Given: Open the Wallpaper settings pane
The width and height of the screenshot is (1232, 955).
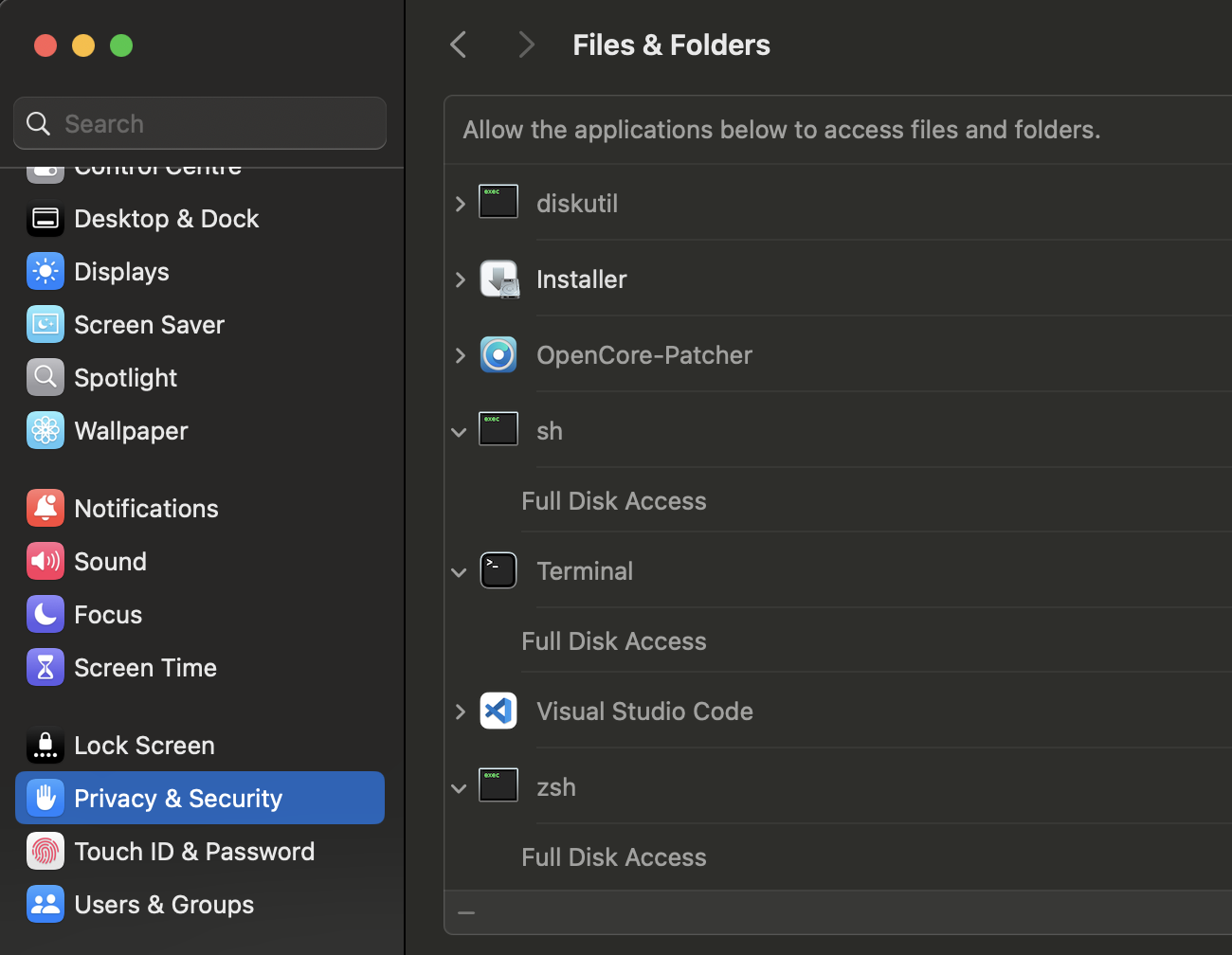Looking at the screenshot, I should (x=131, y=431).
